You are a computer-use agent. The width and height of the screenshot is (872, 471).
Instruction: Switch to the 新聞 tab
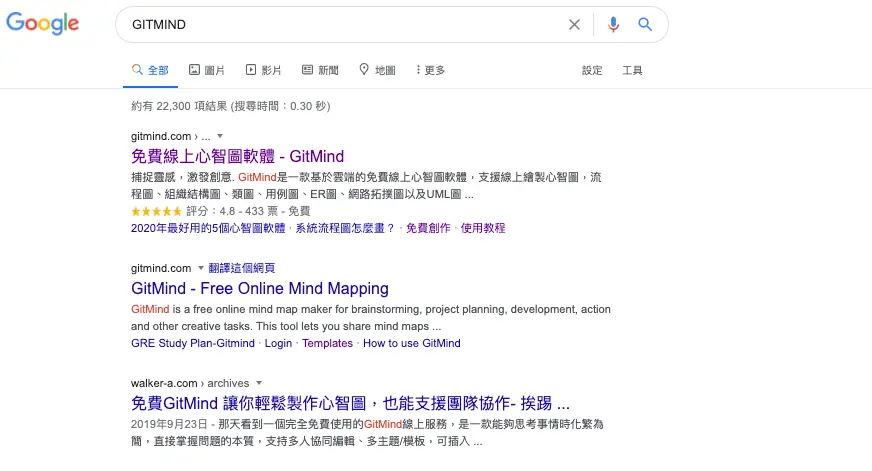click(x=320, y=70)
